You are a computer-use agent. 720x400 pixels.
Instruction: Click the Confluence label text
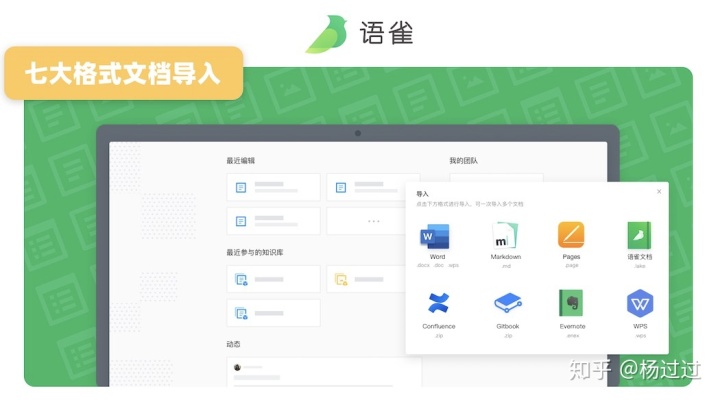pos(439,326)
